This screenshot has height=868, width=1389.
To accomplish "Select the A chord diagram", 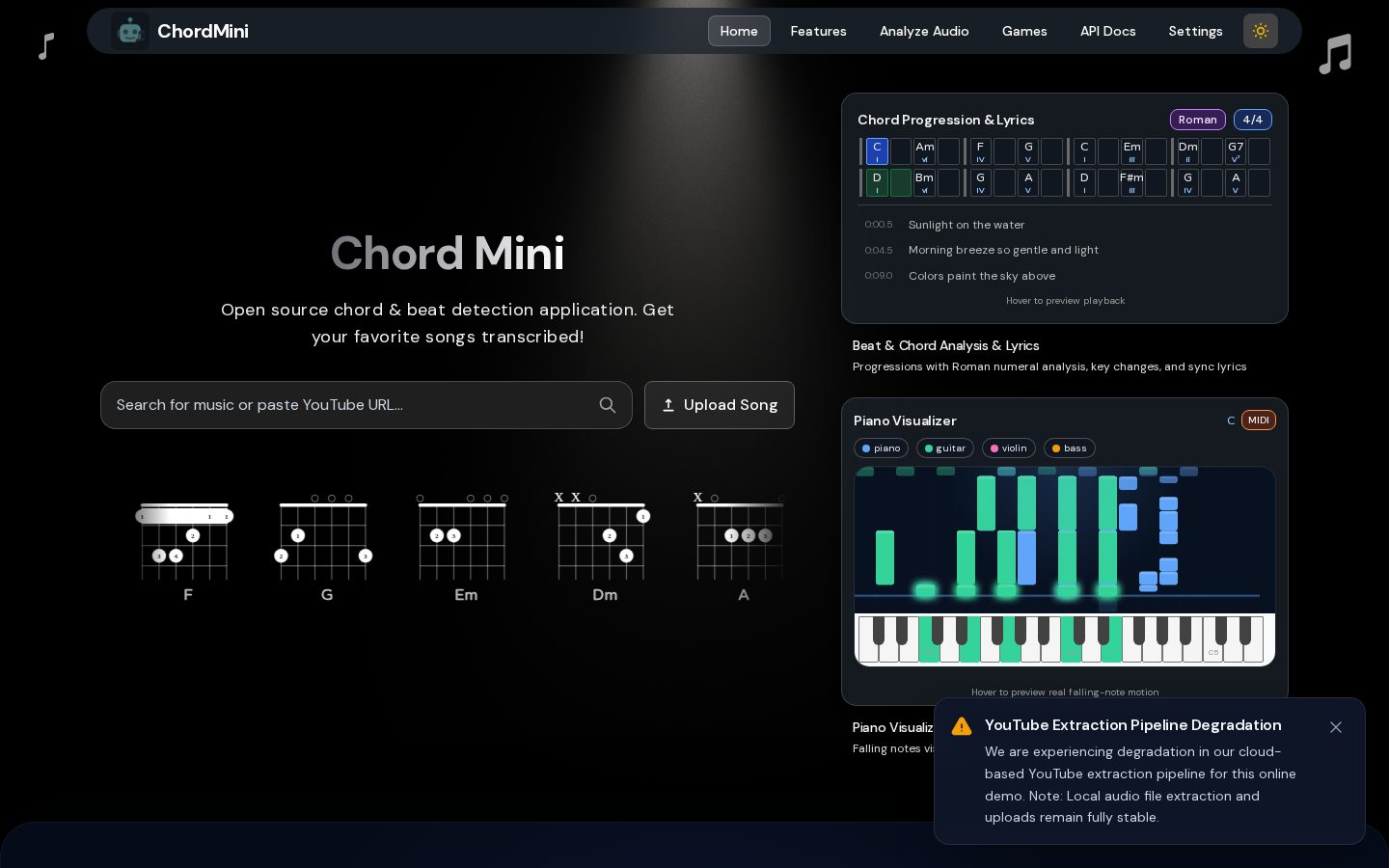I will click(741, 548).
